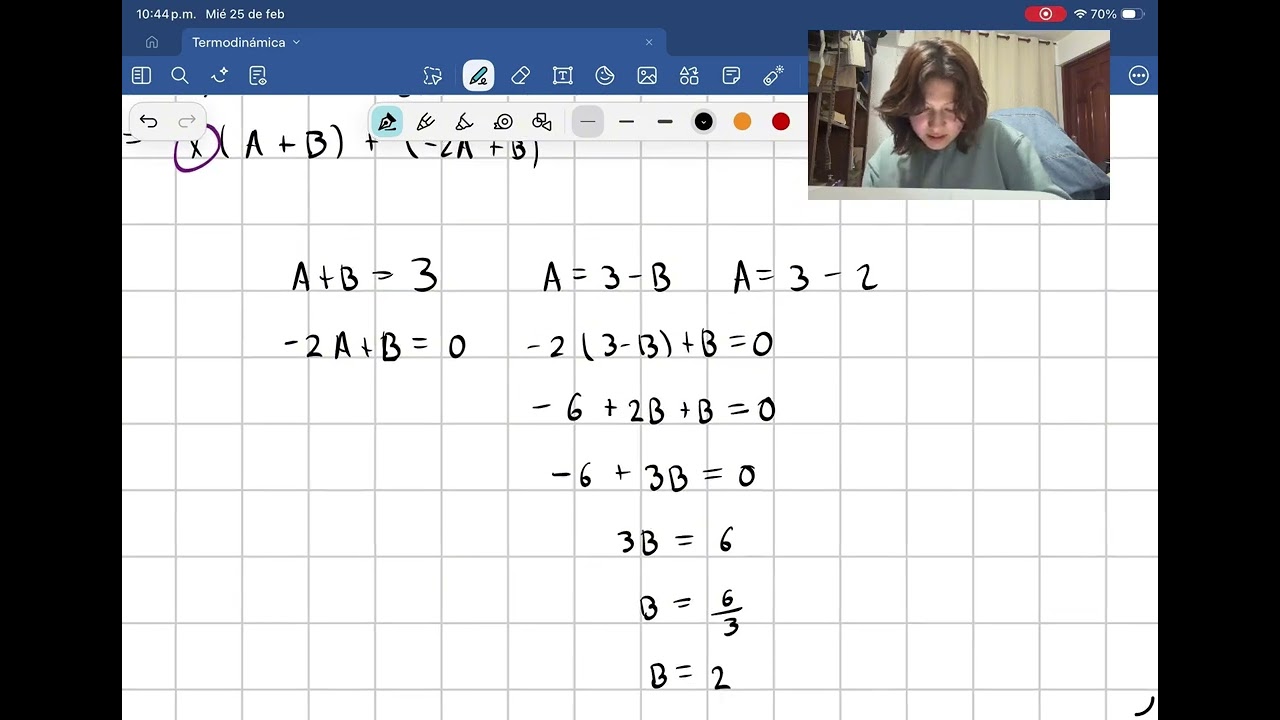
Task: Tap the 10:44 p.m. clock
Action: 166,14
